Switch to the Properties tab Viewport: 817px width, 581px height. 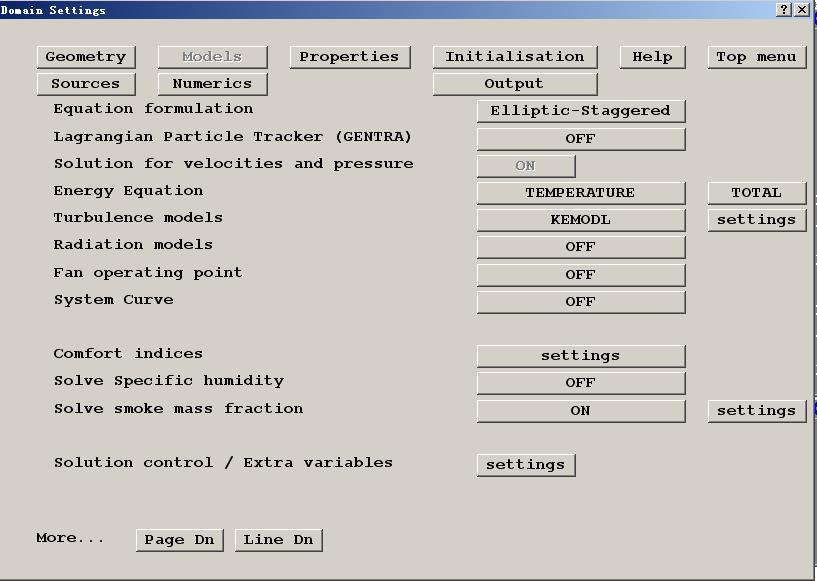349,57
